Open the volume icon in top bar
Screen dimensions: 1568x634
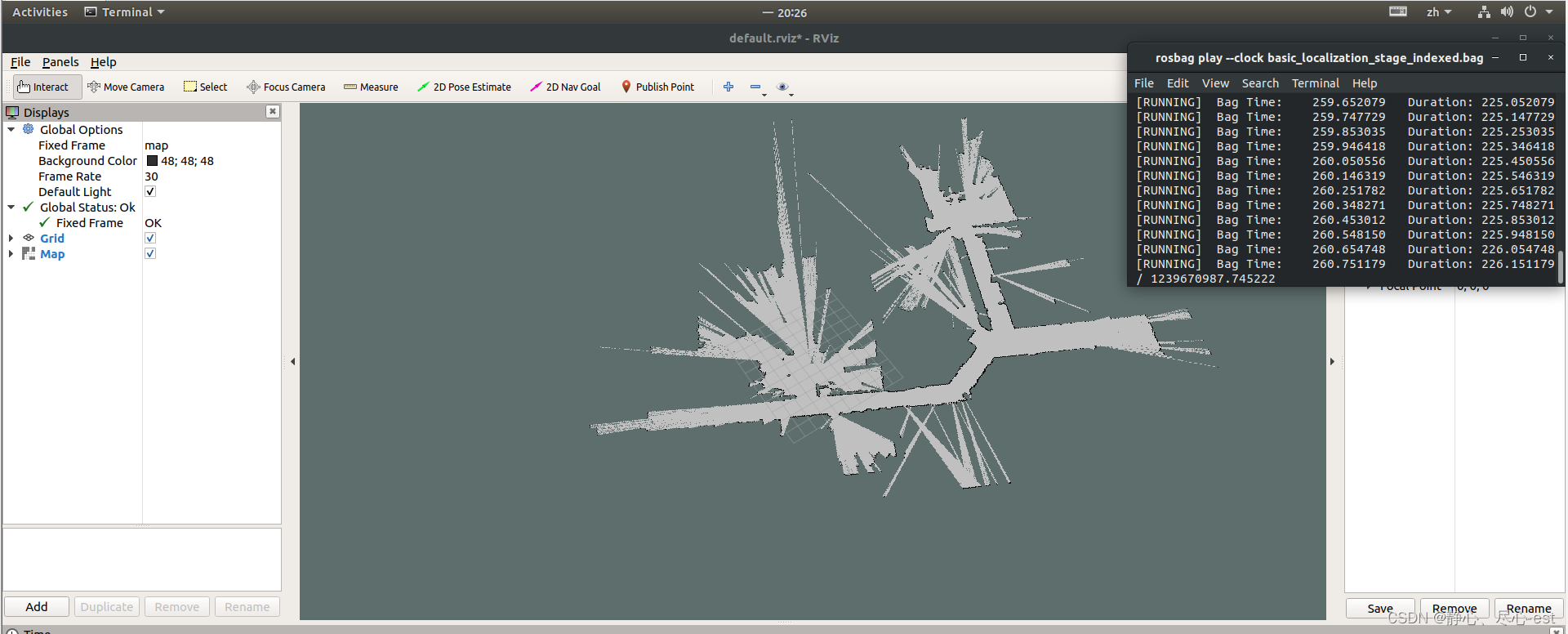pos(1507,12)
